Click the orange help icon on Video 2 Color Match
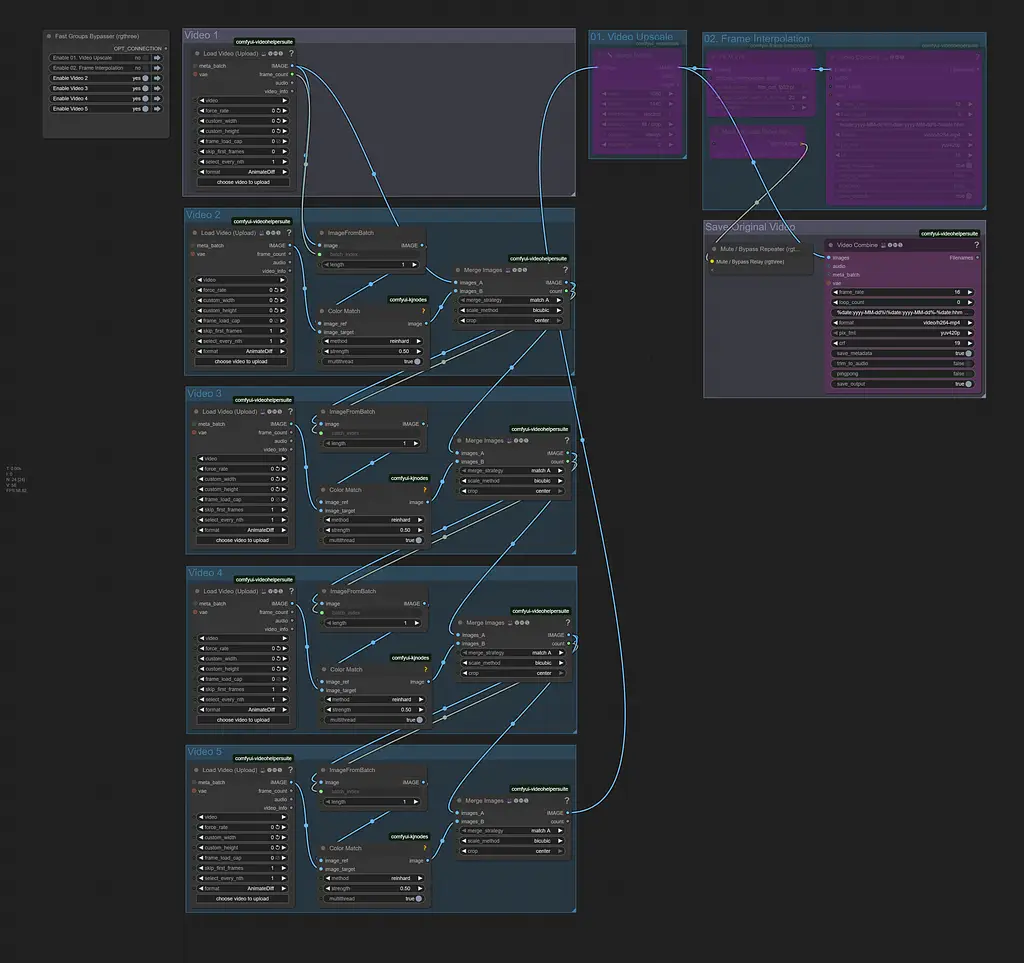The image size is (1024, 963). coord(423,311)
